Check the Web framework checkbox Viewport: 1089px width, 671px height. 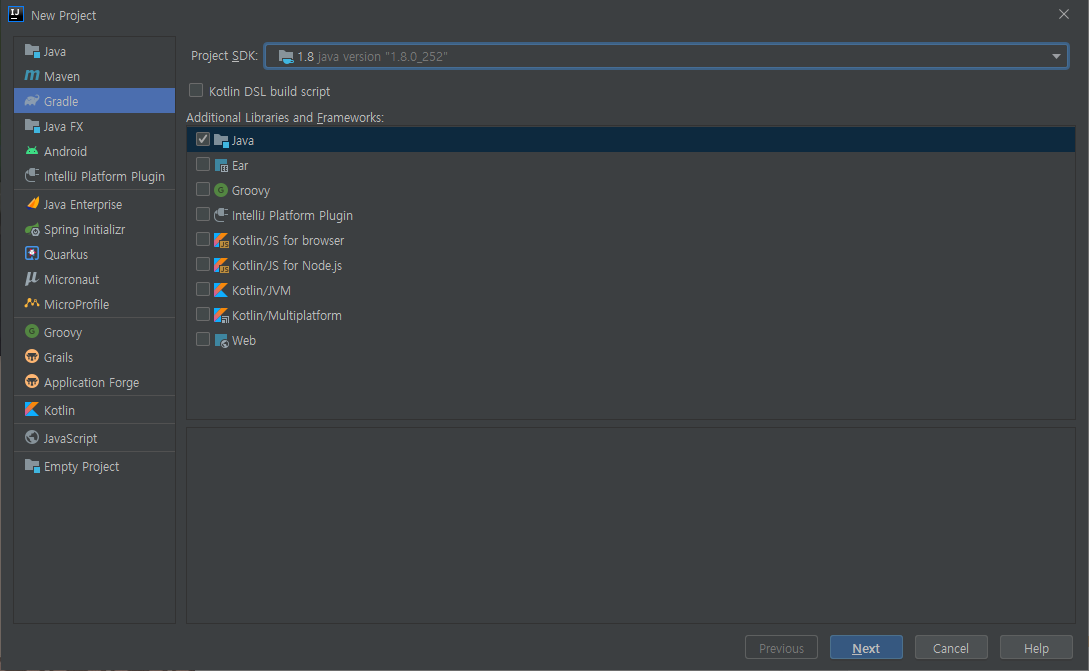pos(203,339)
